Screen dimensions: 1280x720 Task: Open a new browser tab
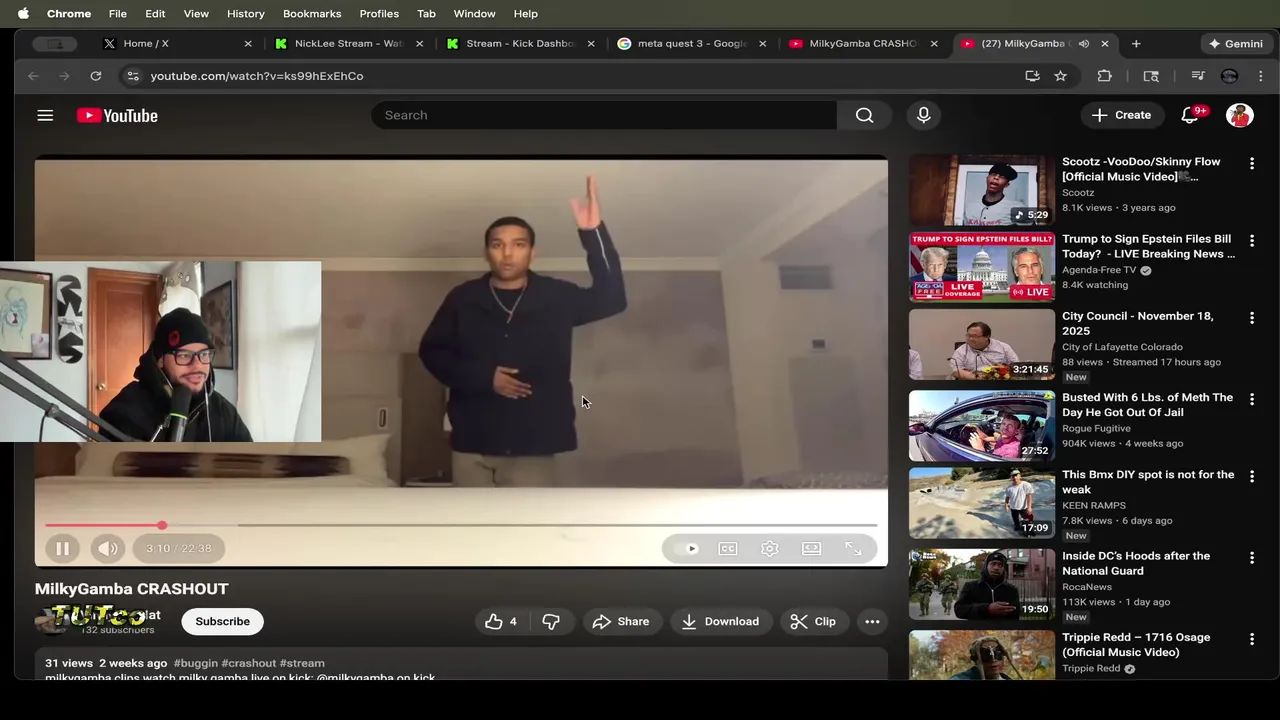click(1136, 44)
